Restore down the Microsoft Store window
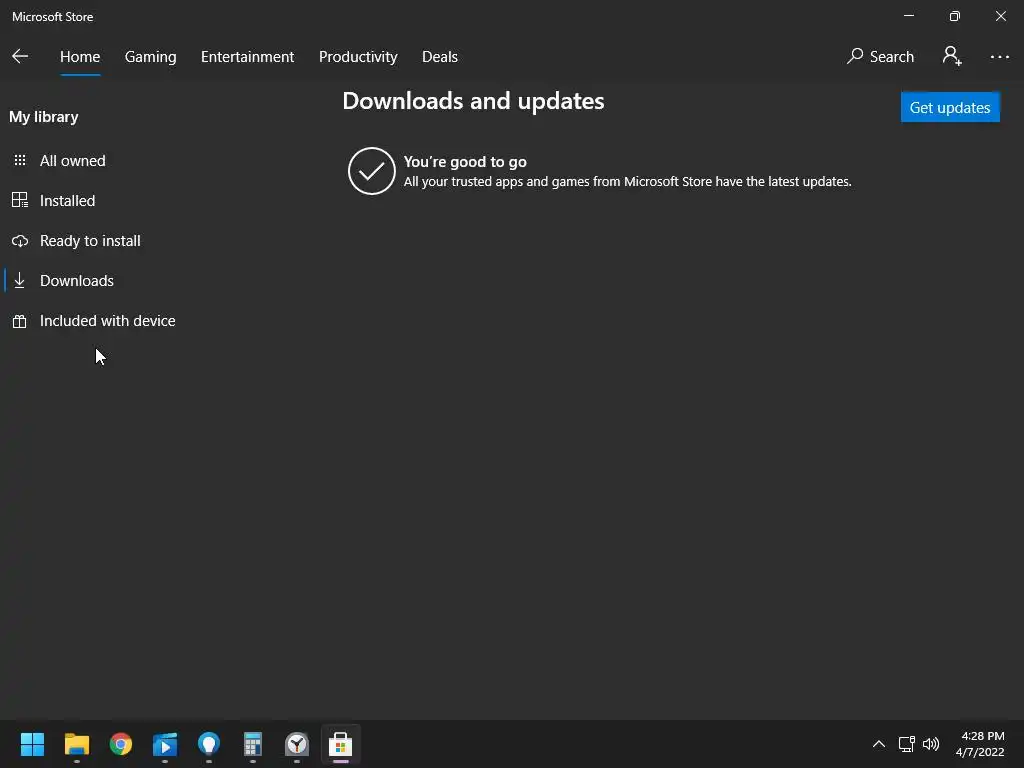The width and height of the screenshot is (1024, 768). click(x=955, y=16)
